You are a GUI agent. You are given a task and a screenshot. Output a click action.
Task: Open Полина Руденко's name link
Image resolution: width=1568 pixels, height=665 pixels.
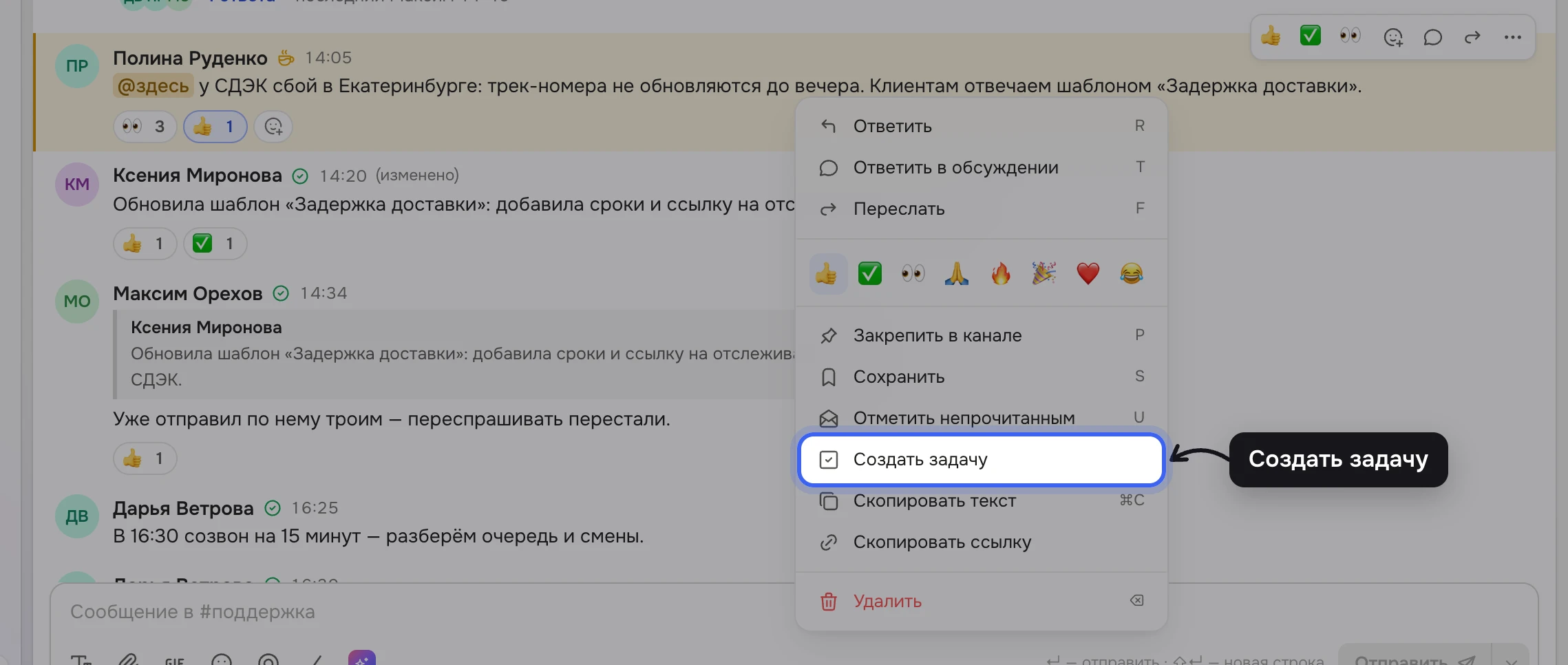point(190,58)
